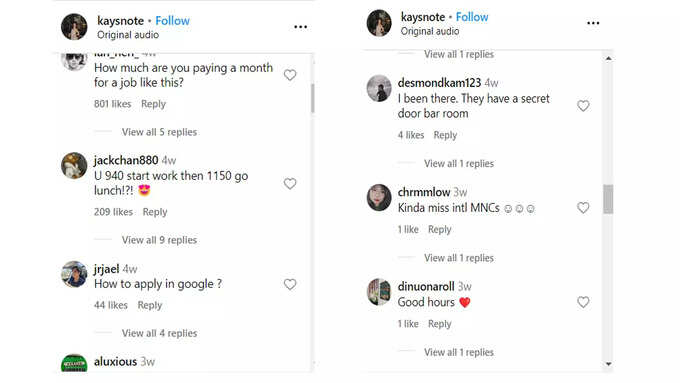
Task: Follow kaysnote in the left panel
Action: [x=172, y=20]
